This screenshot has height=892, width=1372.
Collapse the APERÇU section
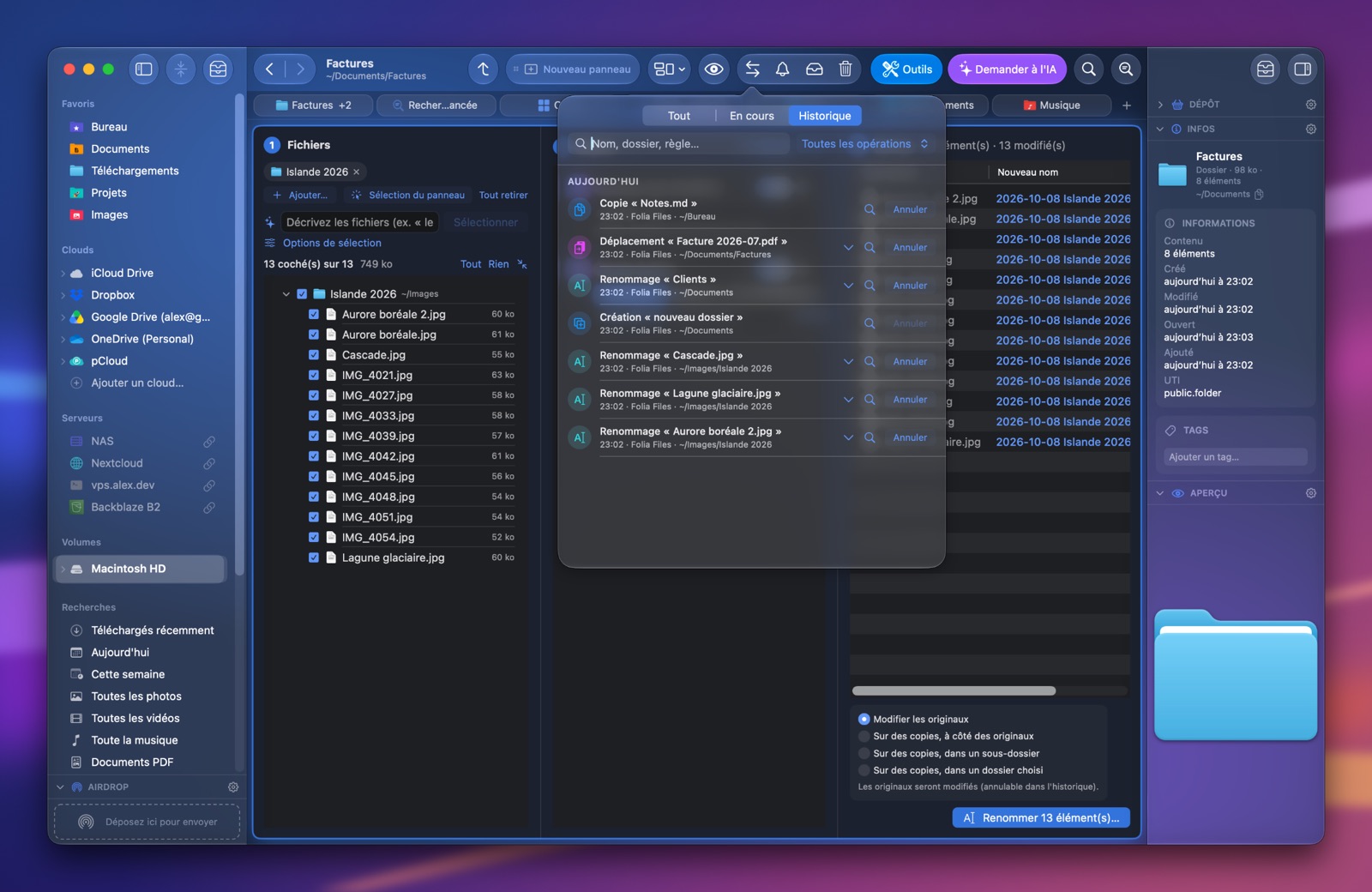pos(1160,493)
